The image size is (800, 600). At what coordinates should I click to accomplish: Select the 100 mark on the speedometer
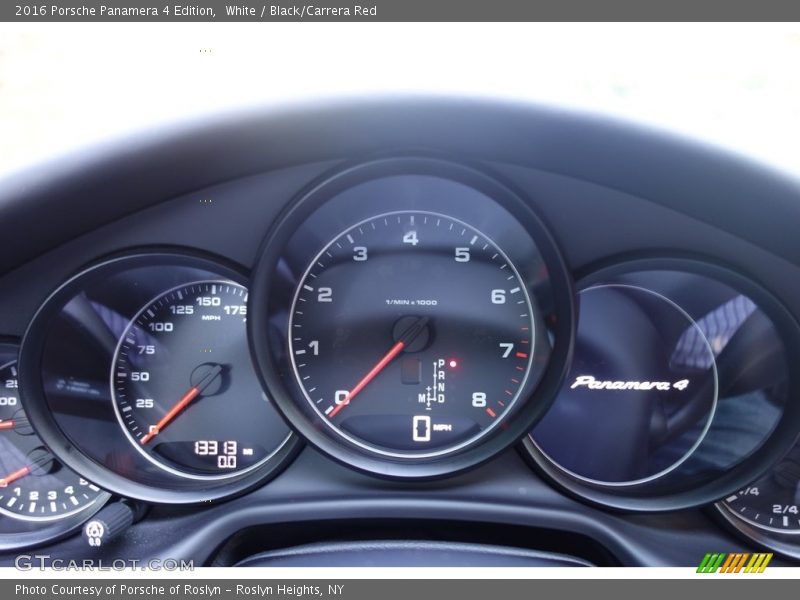(x=161, y=327)
